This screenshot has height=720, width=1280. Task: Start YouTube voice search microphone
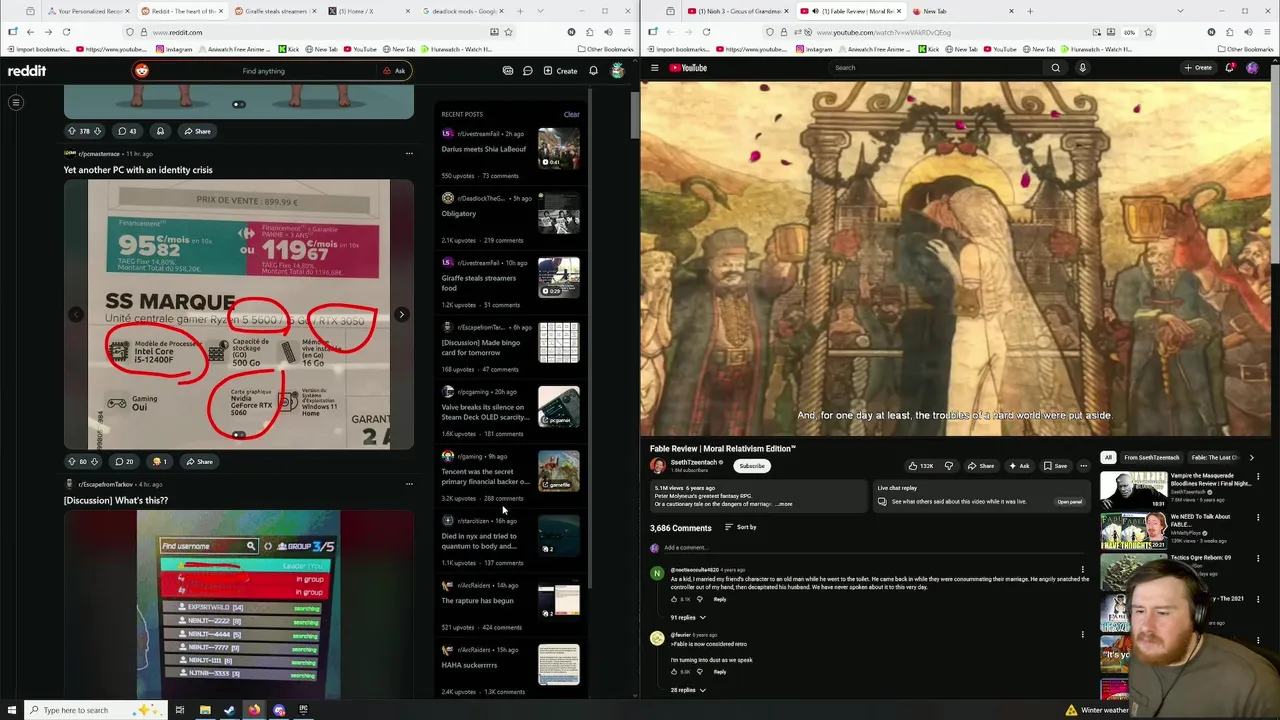[1082, 68]
